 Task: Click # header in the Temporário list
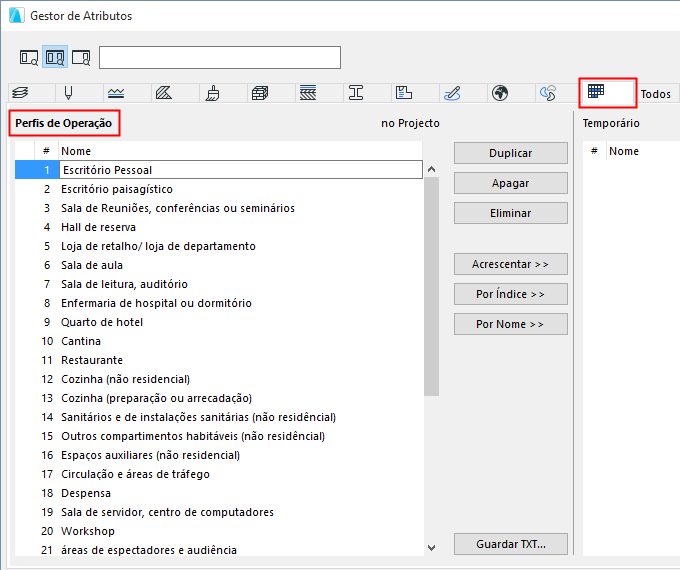[594, 151]
